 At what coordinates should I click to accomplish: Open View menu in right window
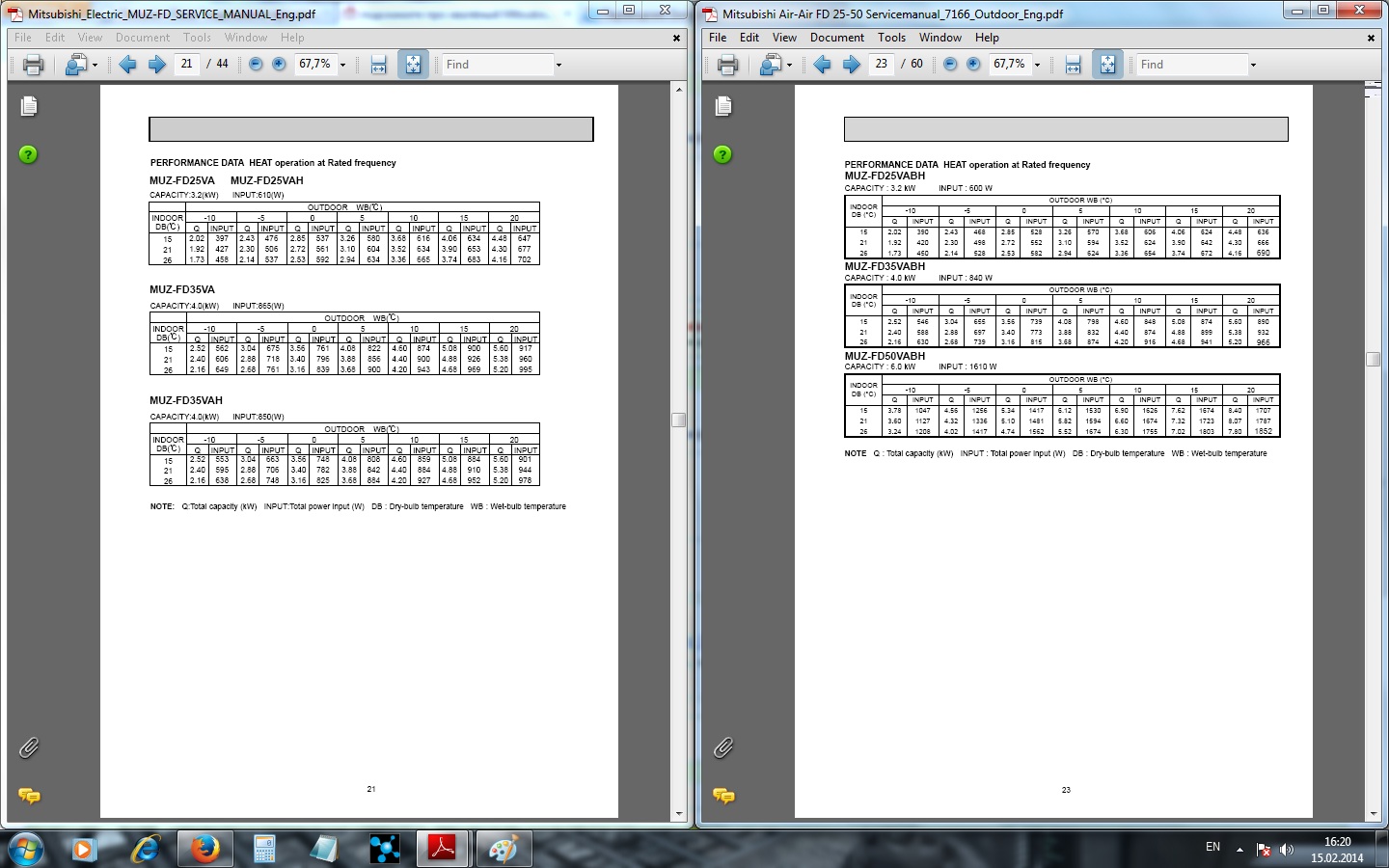point(785,38)
